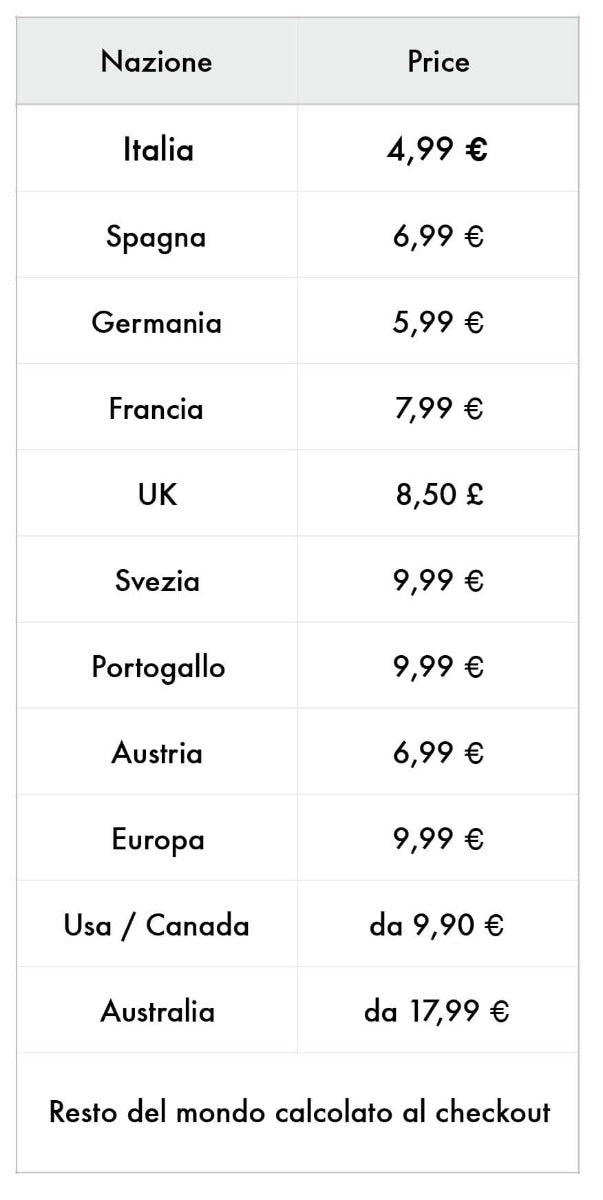
Task: Select the Usa / Canada cell
Action: tap(157, 925)
